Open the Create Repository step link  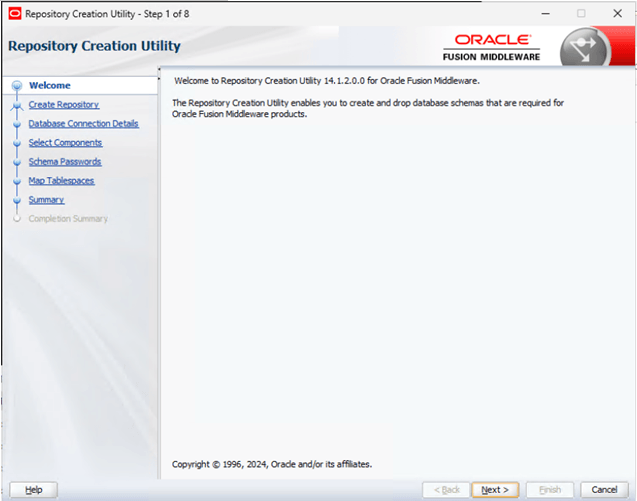pos(64,105)
